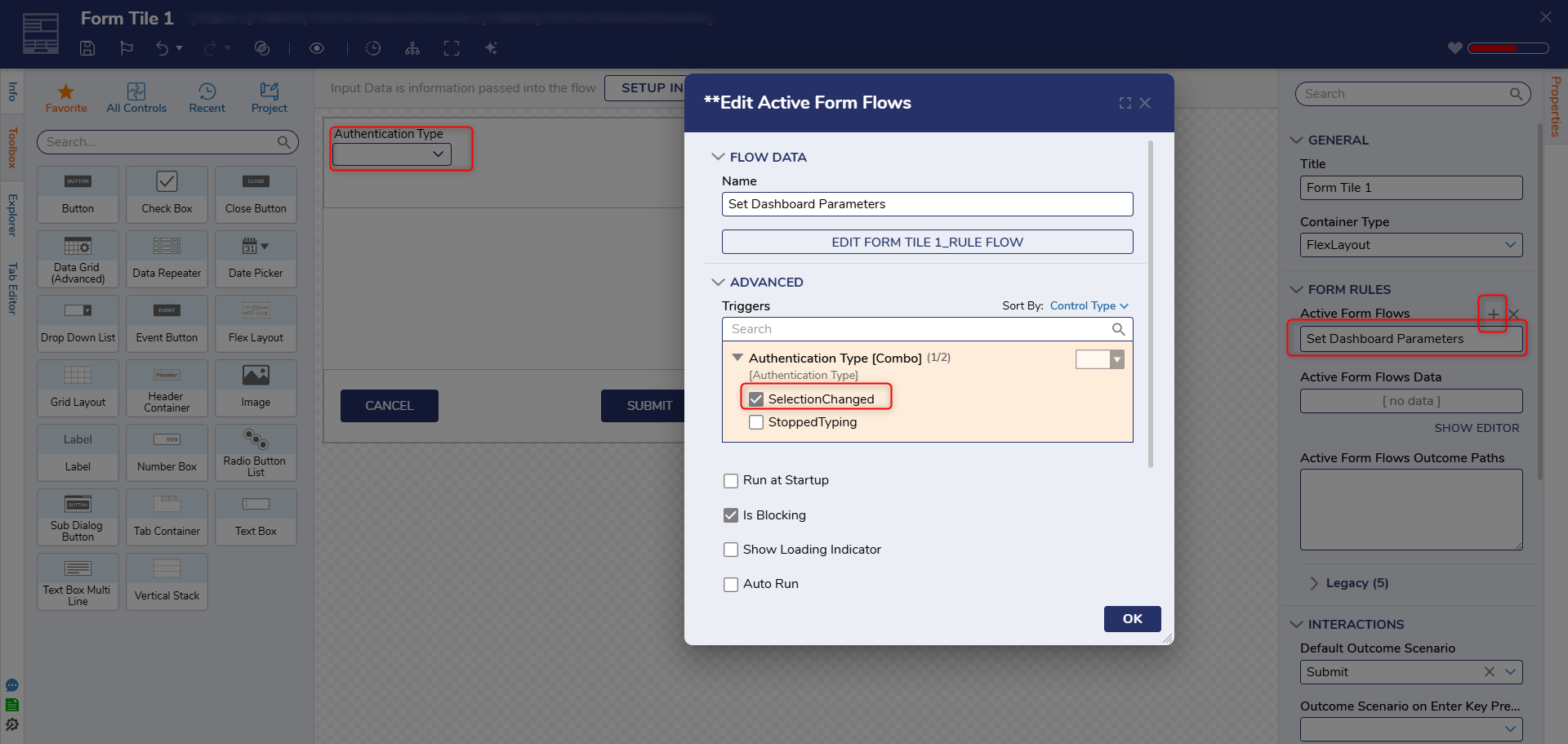Click the flow Name input field
This screenshot has width=1568, height=744.
927,204
